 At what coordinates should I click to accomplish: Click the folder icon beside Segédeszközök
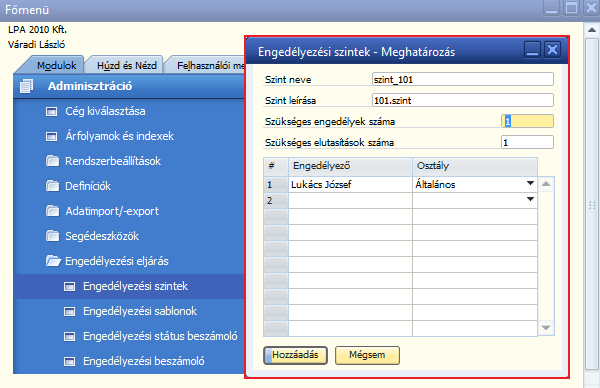click(52, 236)
